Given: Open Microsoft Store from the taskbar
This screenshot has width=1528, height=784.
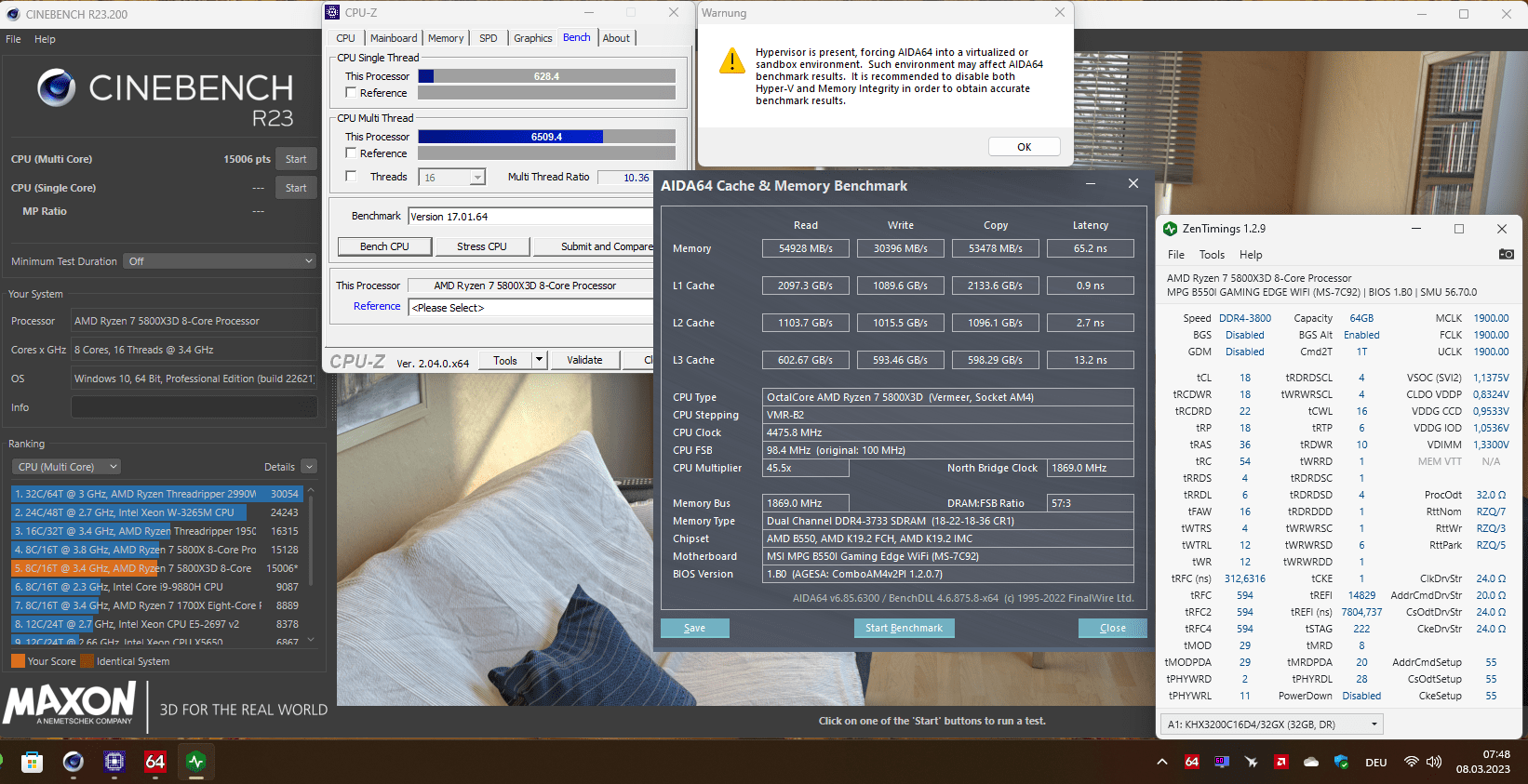Looking at the screenshot, I should pos(33,763).
